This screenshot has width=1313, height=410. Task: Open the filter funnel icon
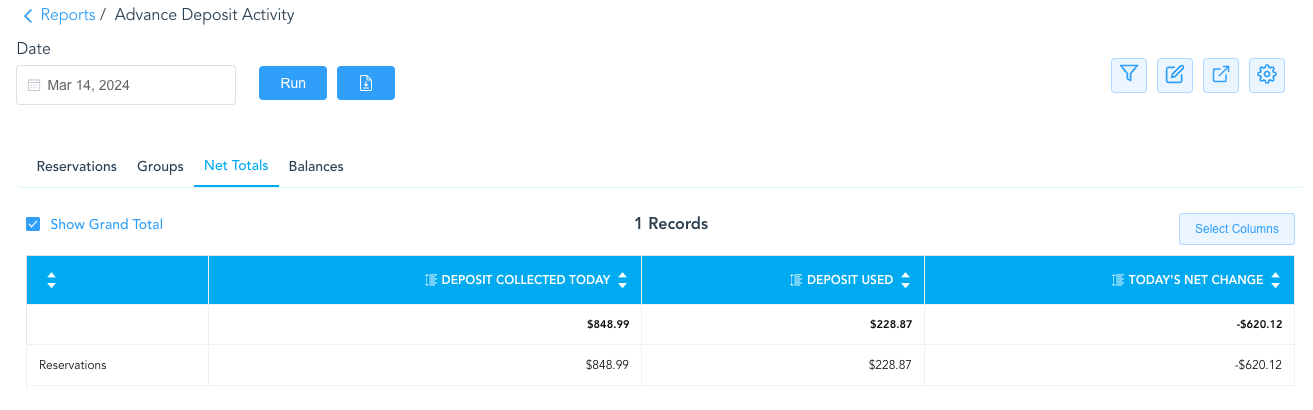tap(1129, 75)
